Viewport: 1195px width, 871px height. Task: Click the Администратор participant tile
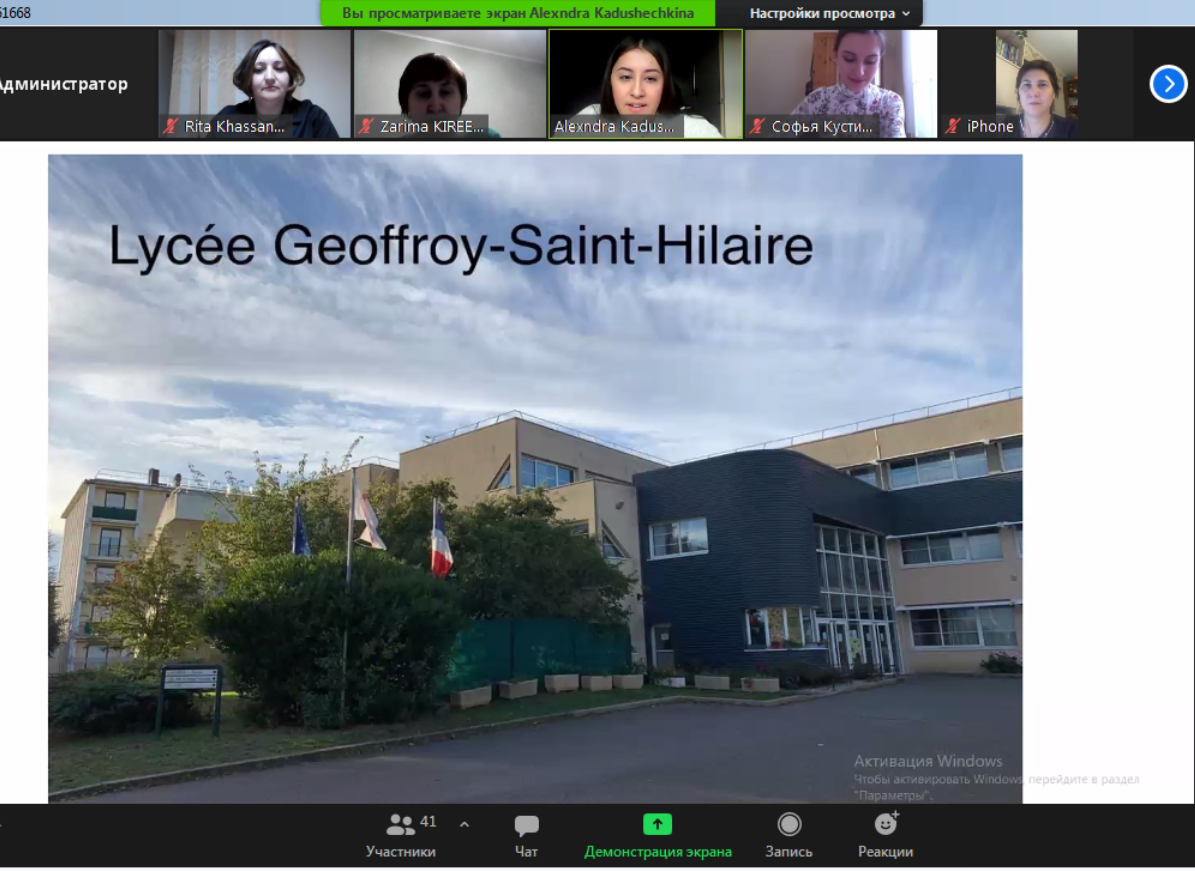coord(65,84)
